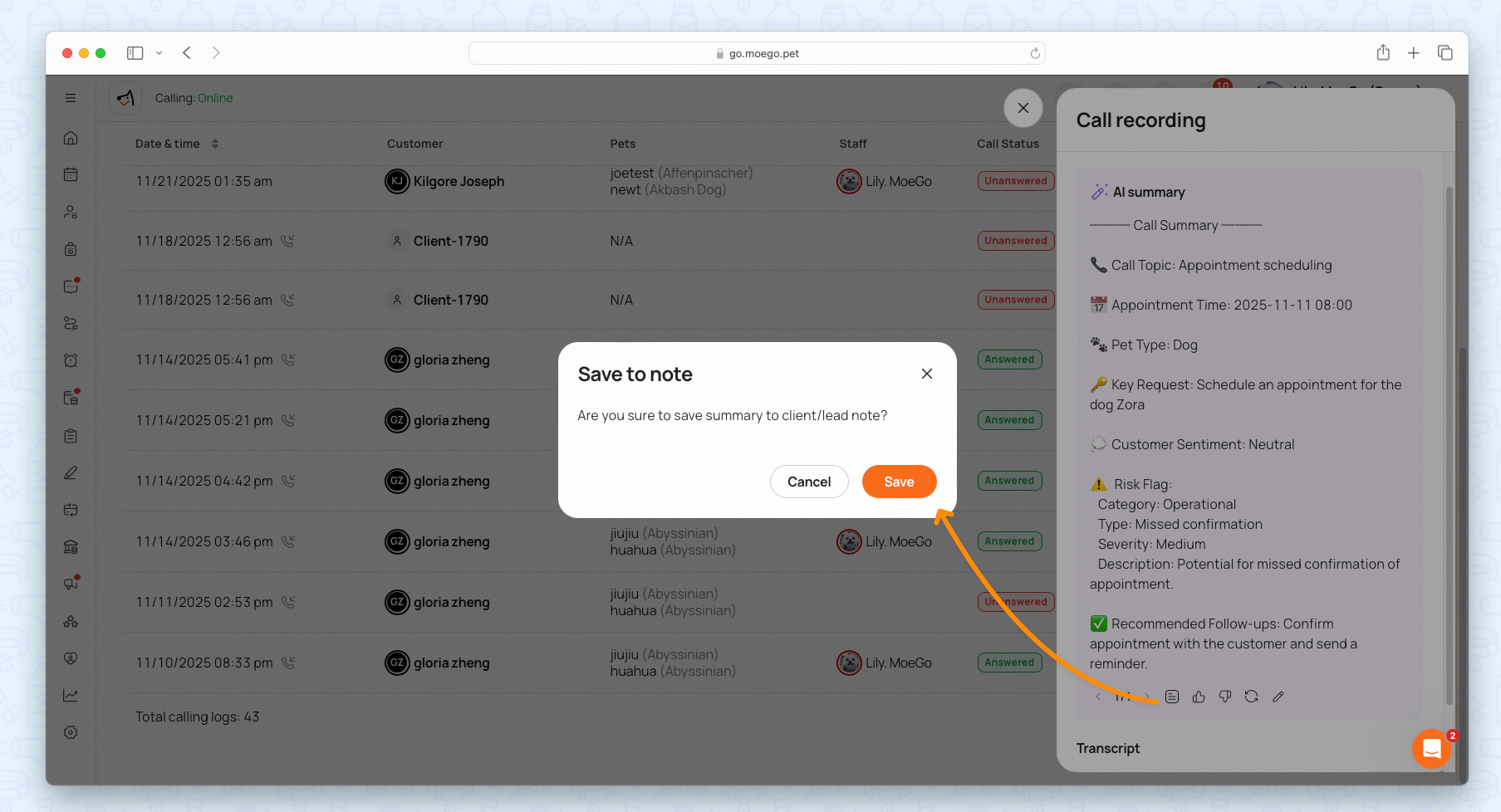Toggle the browser sidebar panel
This screenshot has width=1501, height=812.
coord(135,53)
